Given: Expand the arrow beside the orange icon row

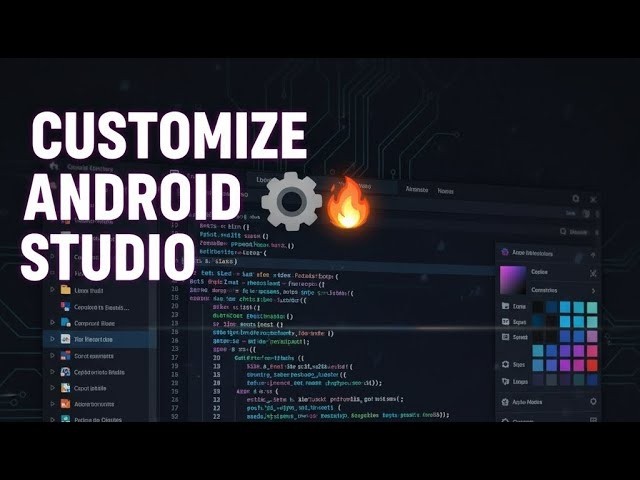Looking at the screenshot, I should click(52, 404).
